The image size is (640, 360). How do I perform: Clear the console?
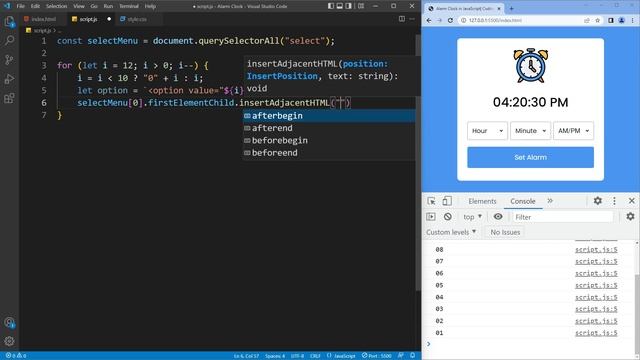pyautogui.click(x=448, y=217)
